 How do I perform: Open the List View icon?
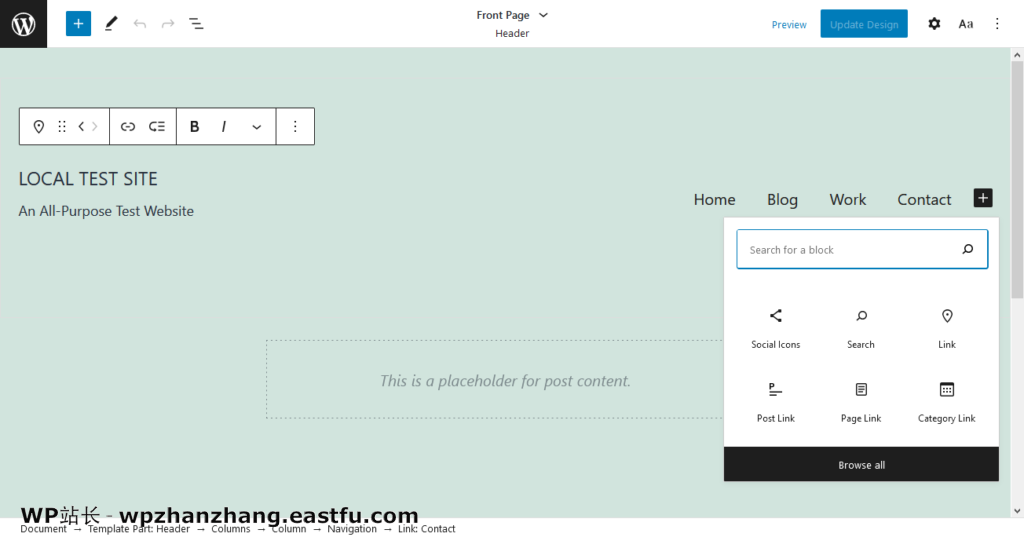click(x=196, y=24)
